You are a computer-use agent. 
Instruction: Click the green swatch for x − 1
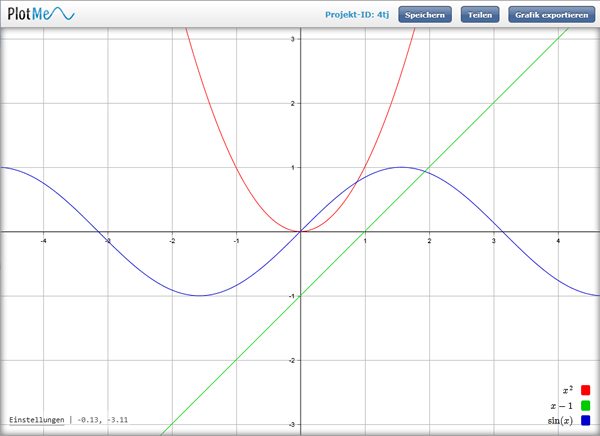click(585, 405)
